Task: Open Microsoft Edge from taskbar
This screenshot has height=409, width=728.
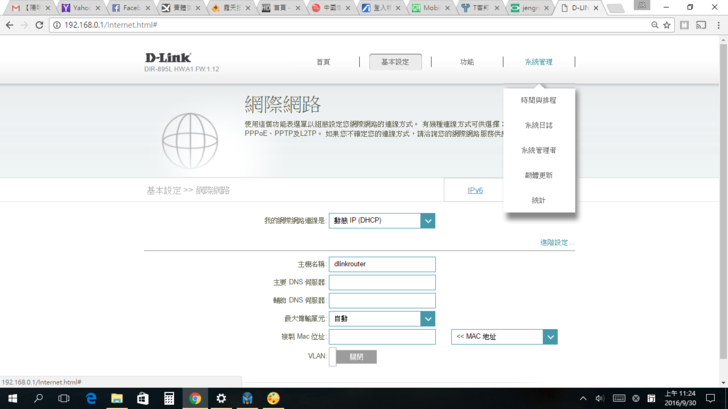Action: [x=91, y=398]
